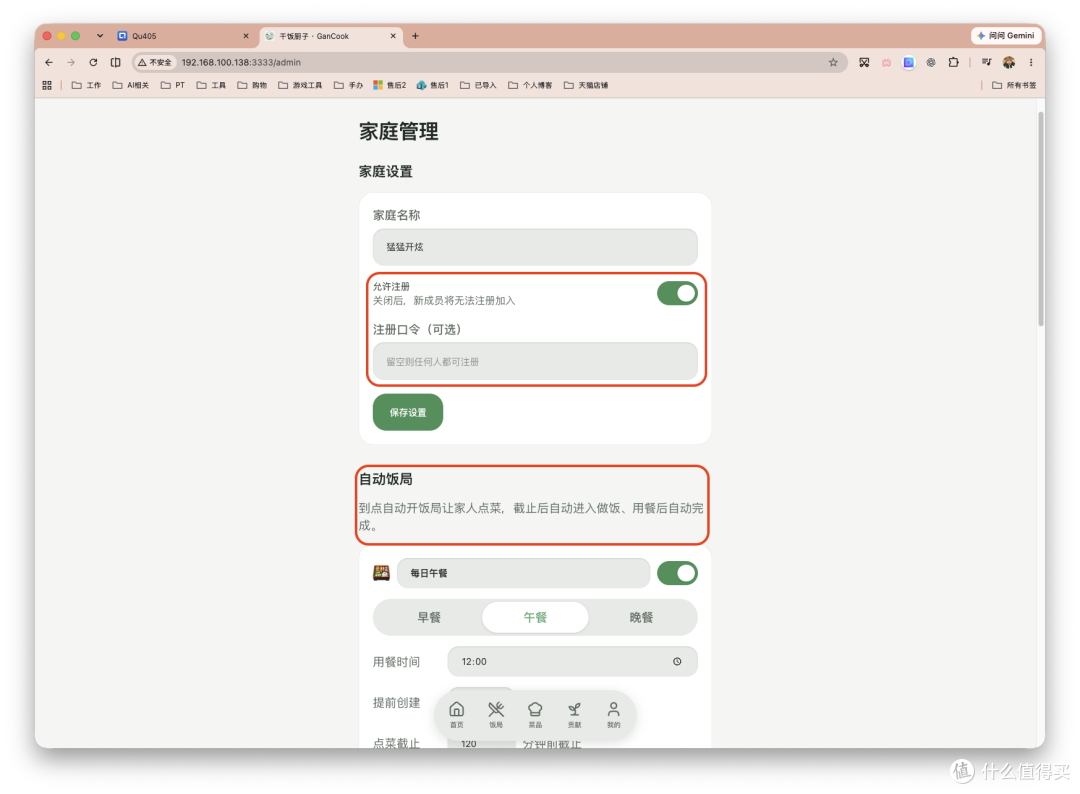The image size is (1080, 794).
Task: Click the pink extension icon in toolbar
Action: [x=886, y=62]
